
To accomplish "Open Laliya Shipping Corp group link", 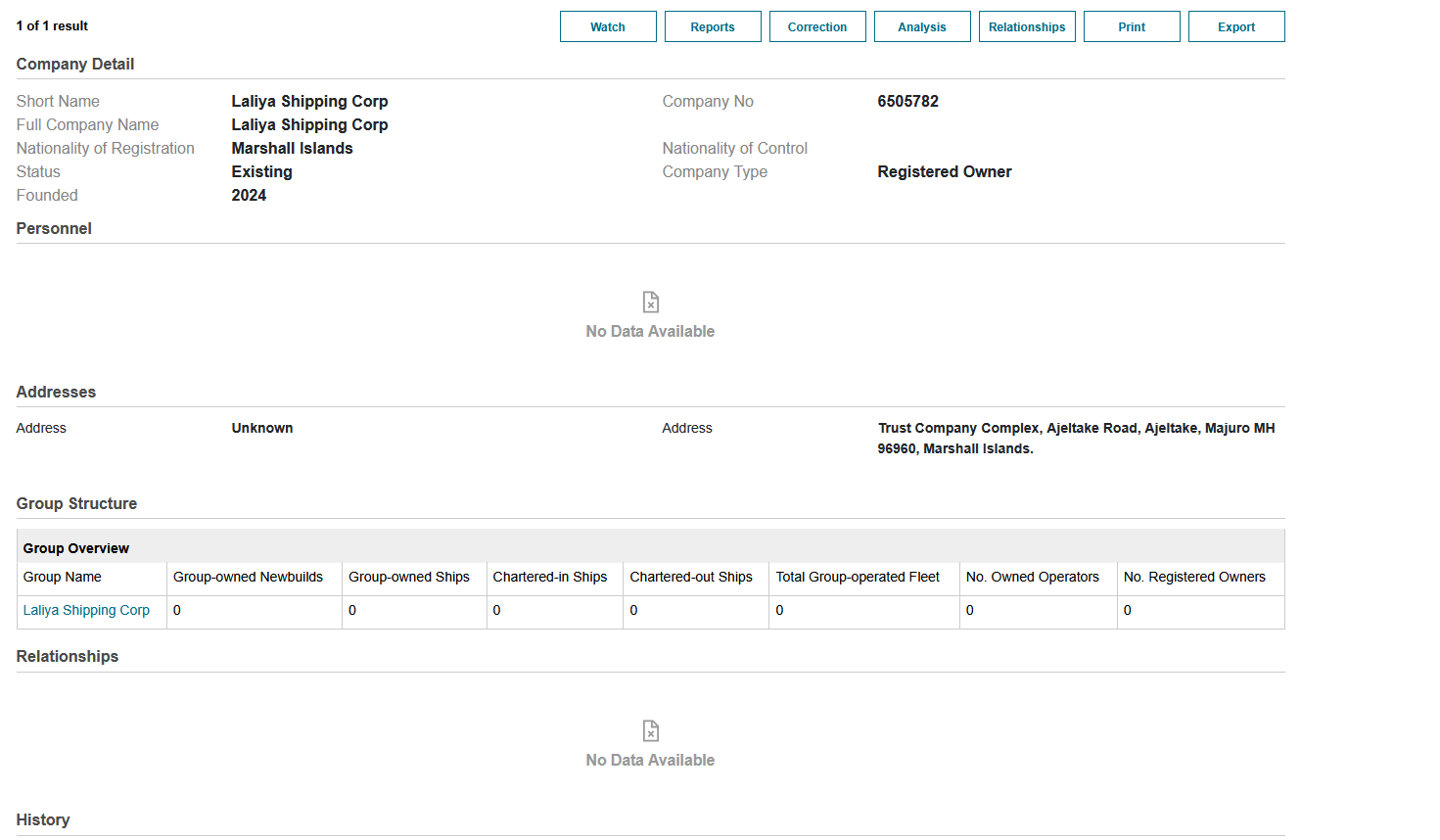I will (x=86, y=610).
